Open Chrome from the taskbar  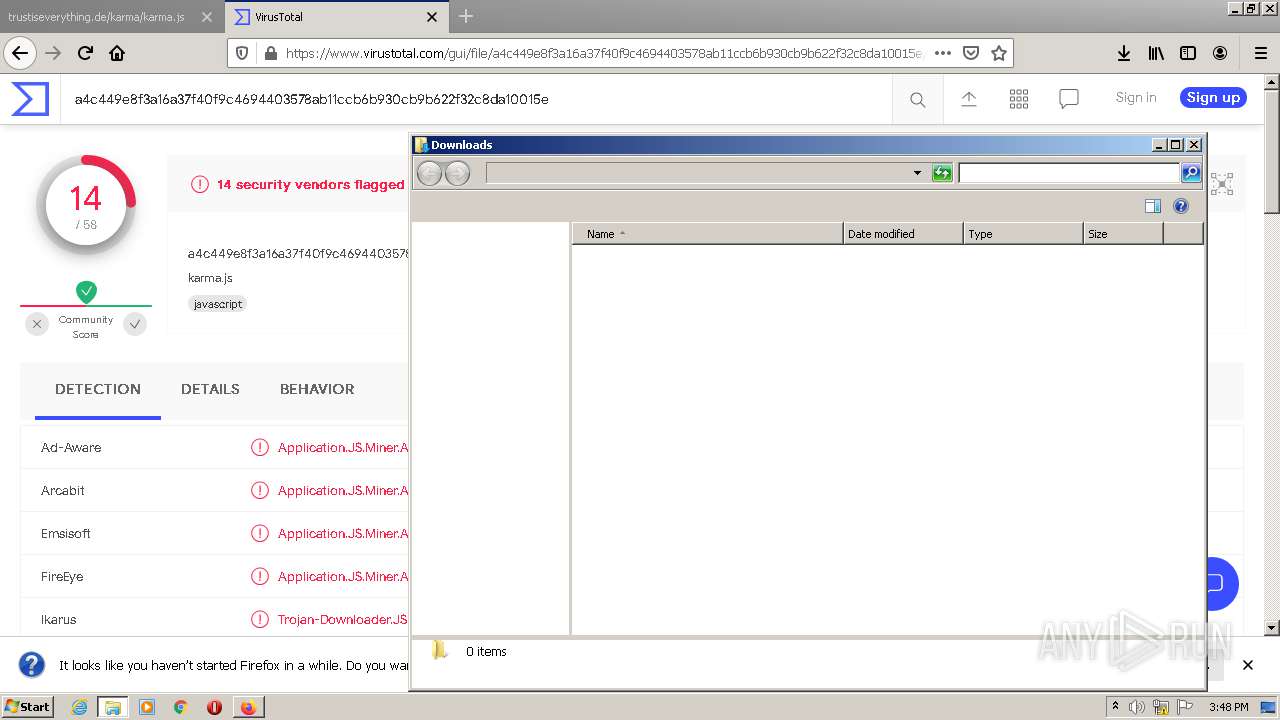pyautogui.click(x=180, y=707)
